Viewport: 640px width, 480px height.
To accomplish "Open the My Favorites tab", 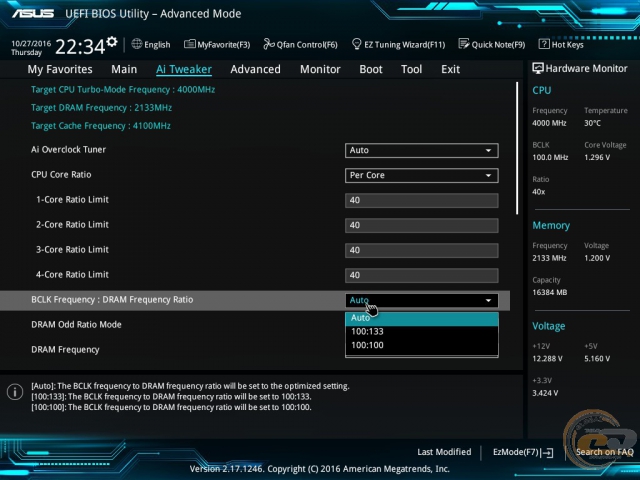I will coord(60,69).
